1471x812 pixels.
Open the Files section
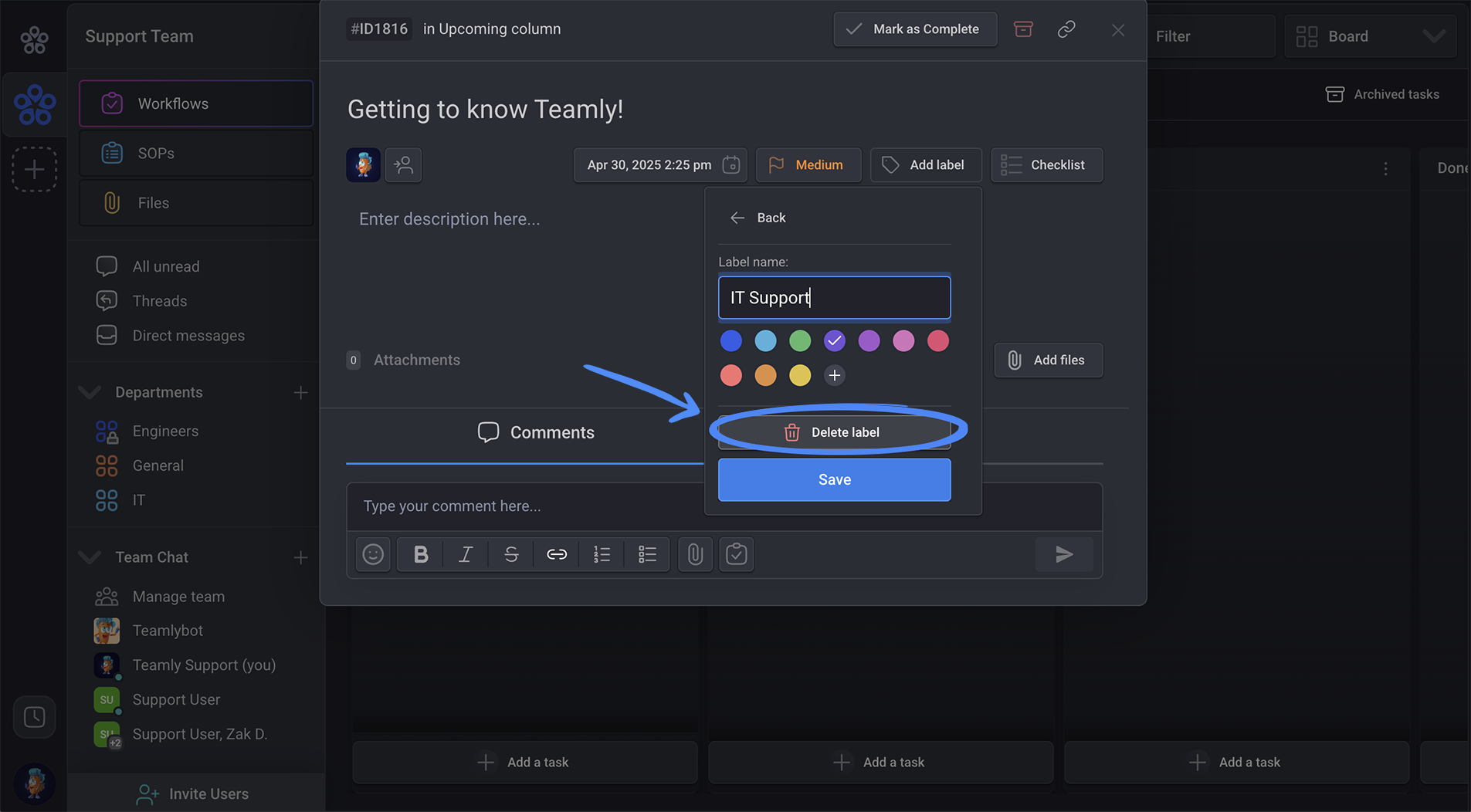point(196,203)
